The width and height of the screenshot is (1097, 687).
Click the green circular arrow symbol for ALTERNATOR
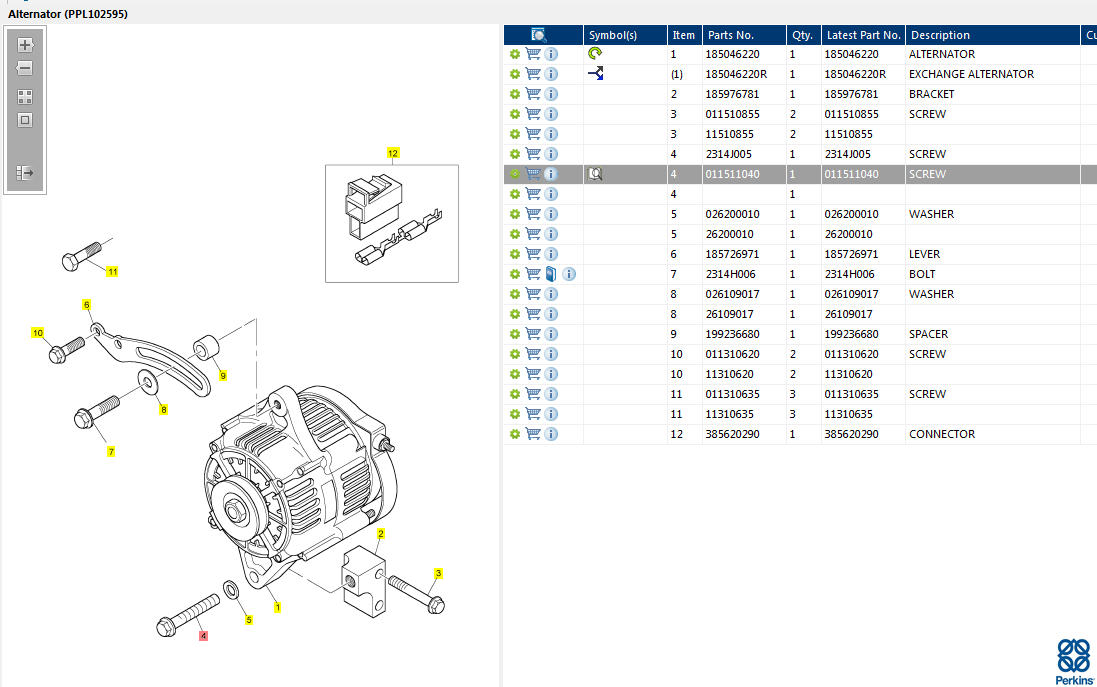tap(595, 53)
